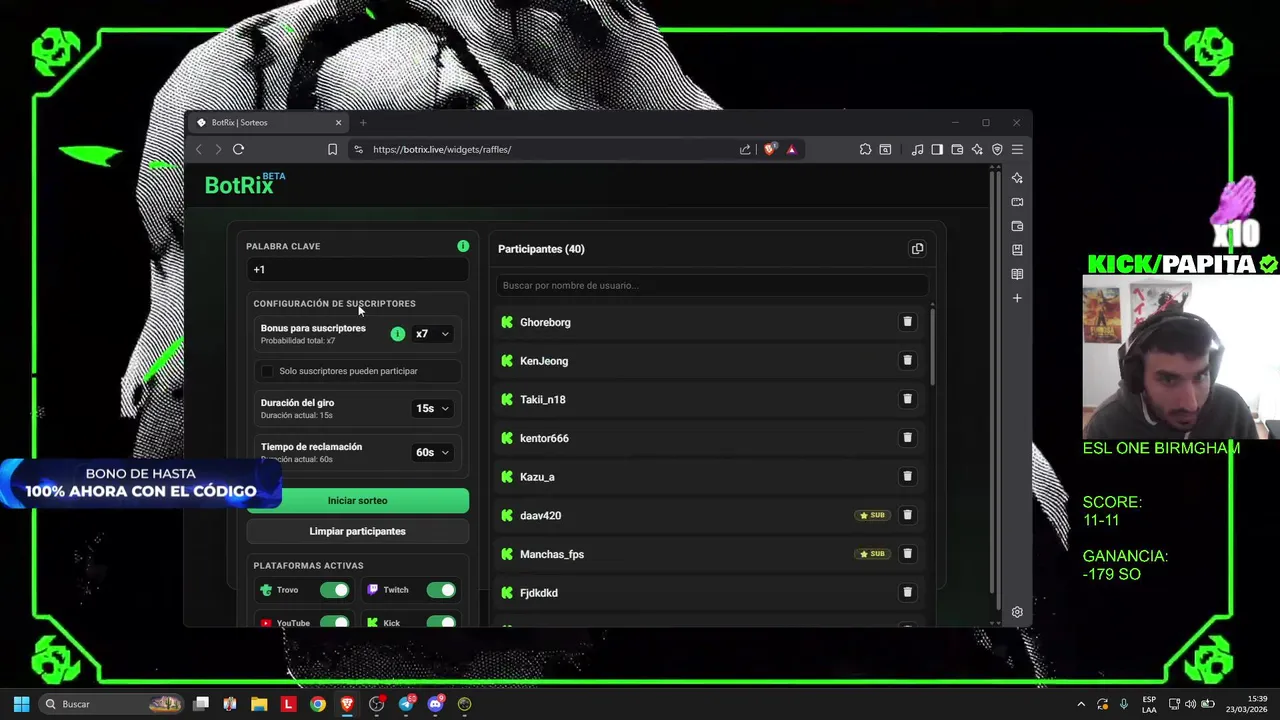Add new item to browser sidebar
The image size is (1280, 720).
click(1017, 298)
